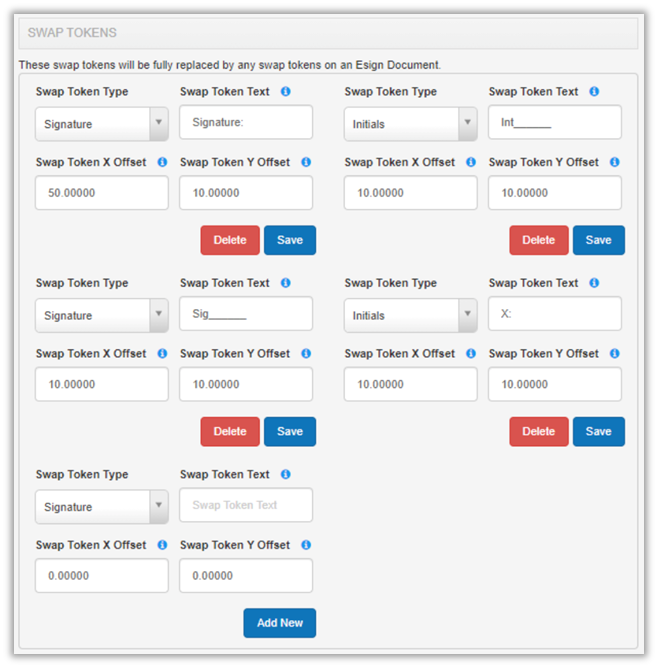658x668 pixels.
Task: Click the empty Swap Token Text field
Action: coord(246,505)
